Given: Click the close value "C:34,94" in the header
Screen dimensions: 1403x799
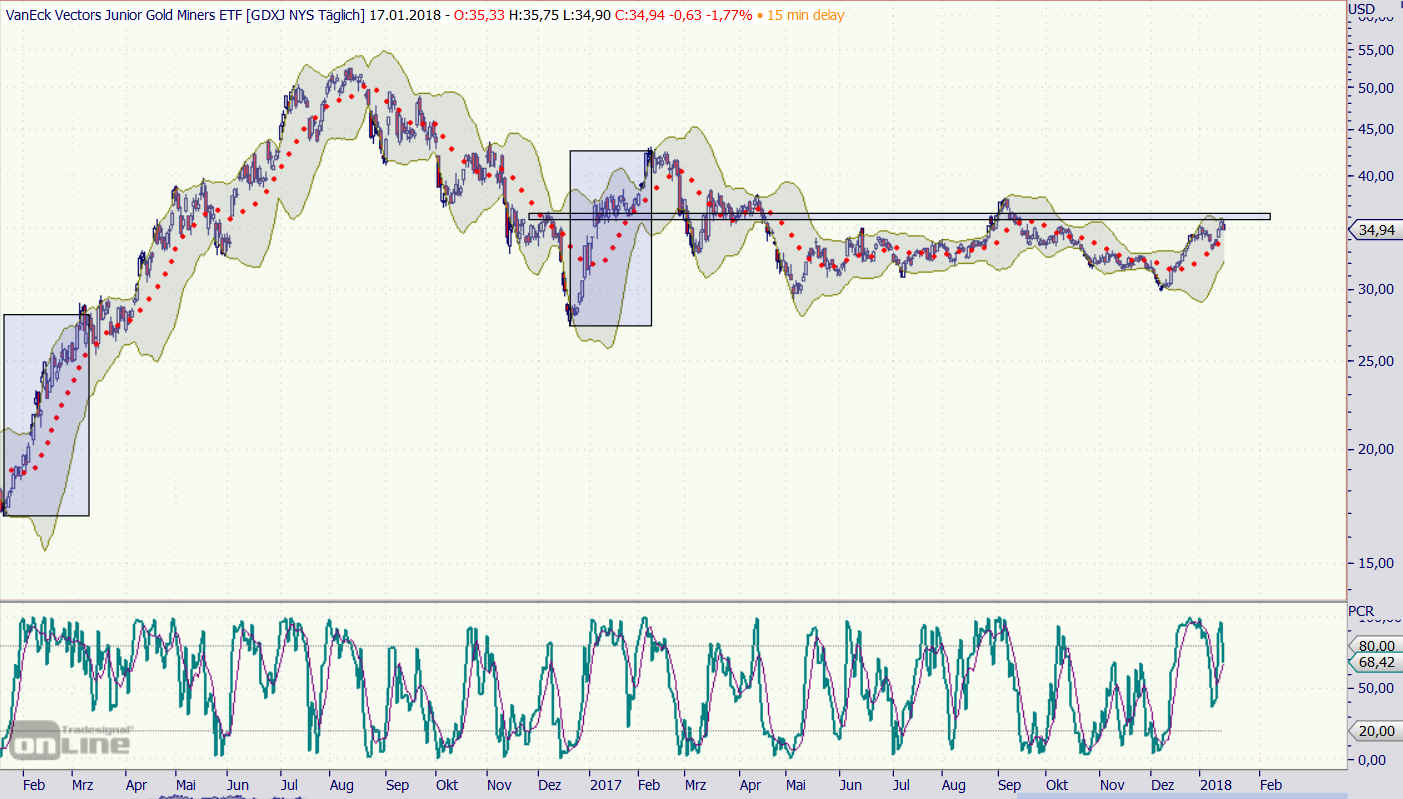Looking at the screenshot, I should tap(639, 15).
